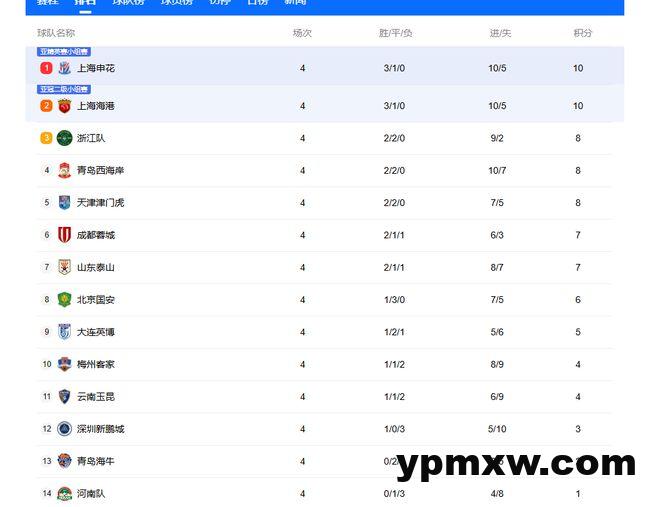Click the 大连英博 team logo
Viewport: 660px width, 507px height.
64,332
